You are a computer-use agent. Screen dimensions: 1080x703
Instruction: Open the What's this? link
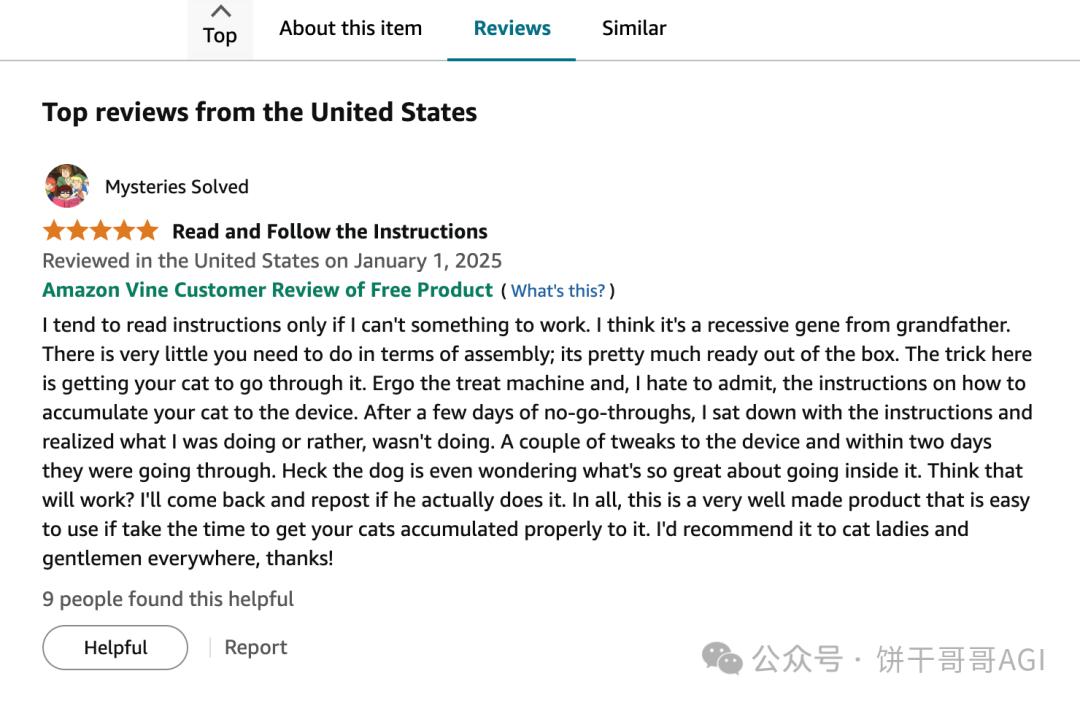pos(559,290)
